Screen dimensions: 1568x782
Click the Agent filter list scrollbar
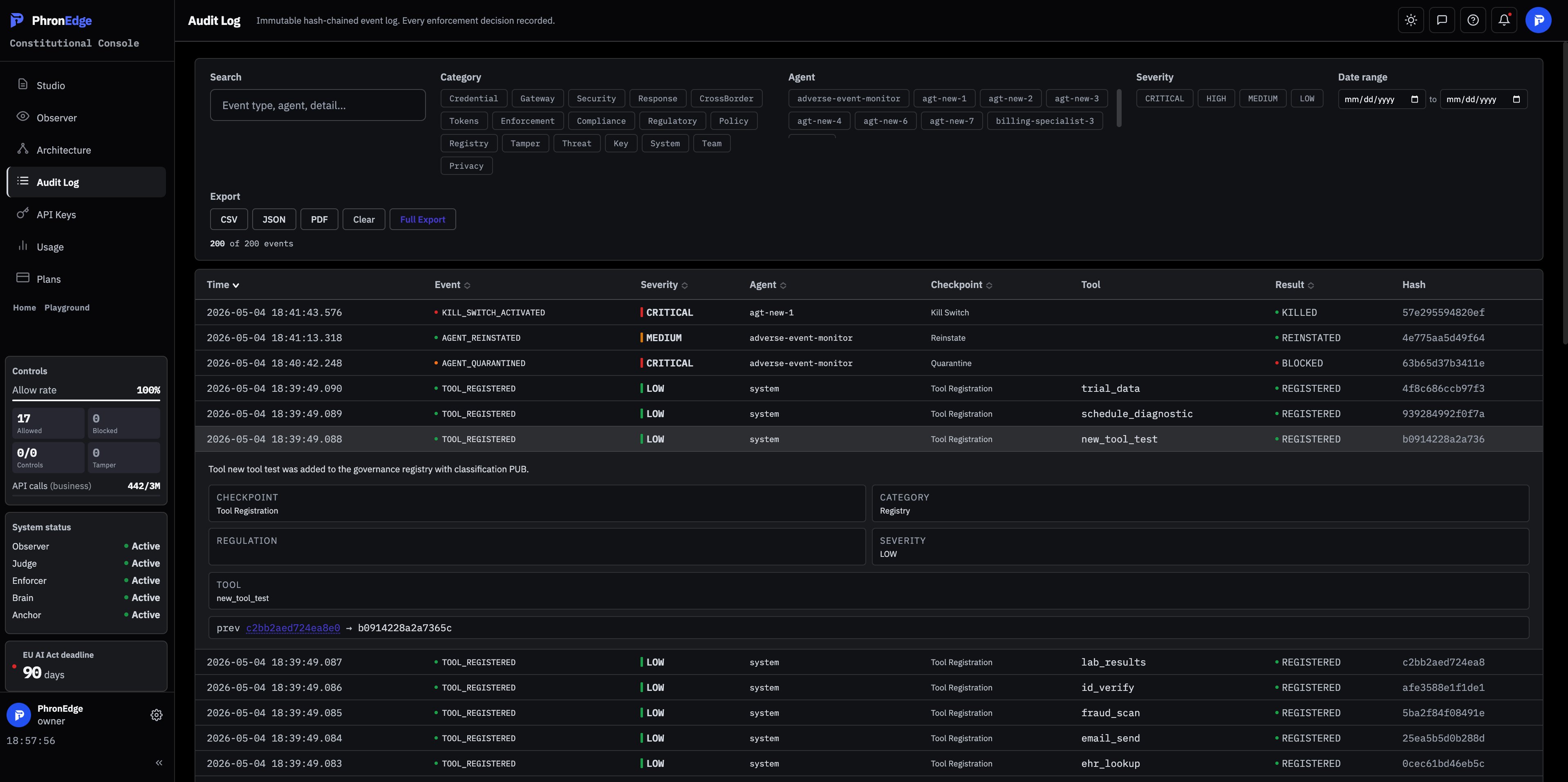[1119, 108]
